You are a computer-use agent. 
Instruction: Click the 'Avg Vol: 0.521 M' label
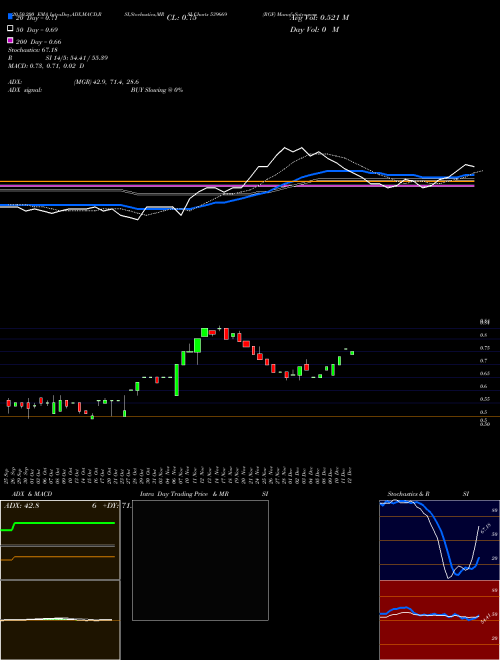319,18
